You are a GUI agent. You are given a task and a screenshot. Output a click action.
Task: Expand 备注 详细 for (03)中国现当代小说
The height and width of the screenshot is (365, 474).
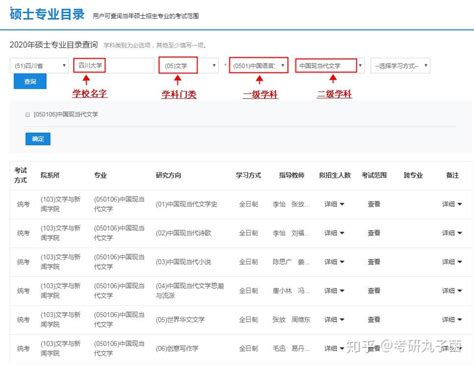[452, 262]
